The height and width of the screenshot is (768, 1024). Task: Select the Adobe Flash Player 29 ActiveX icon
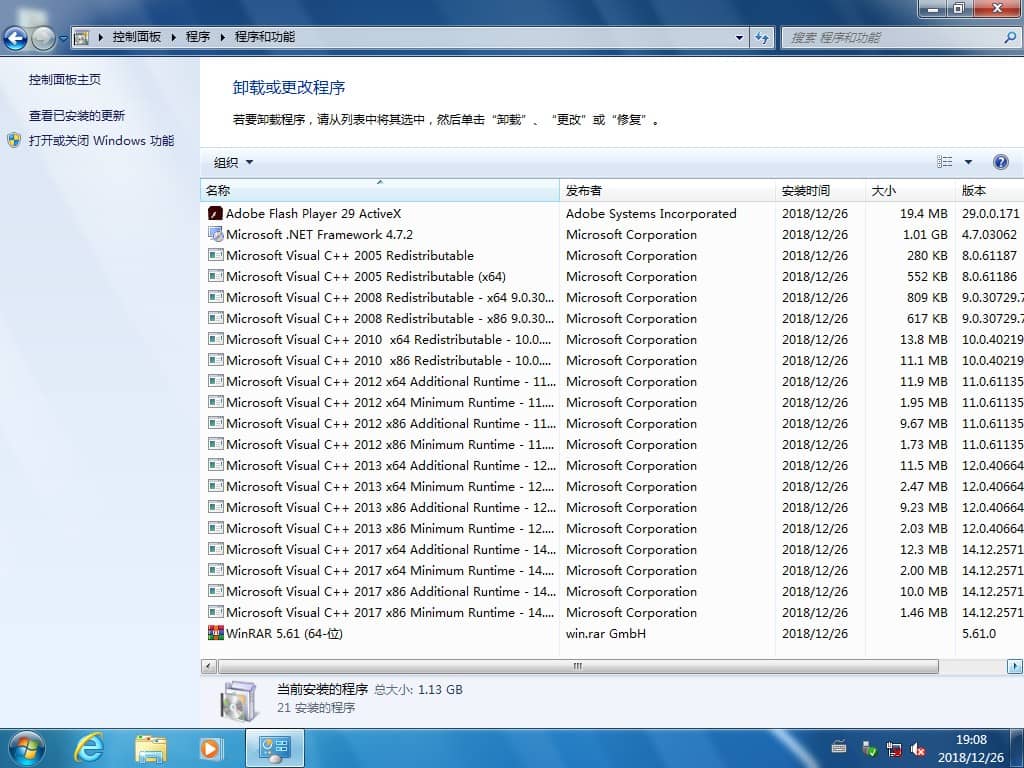pyautogui.click(x=214, y=213)
